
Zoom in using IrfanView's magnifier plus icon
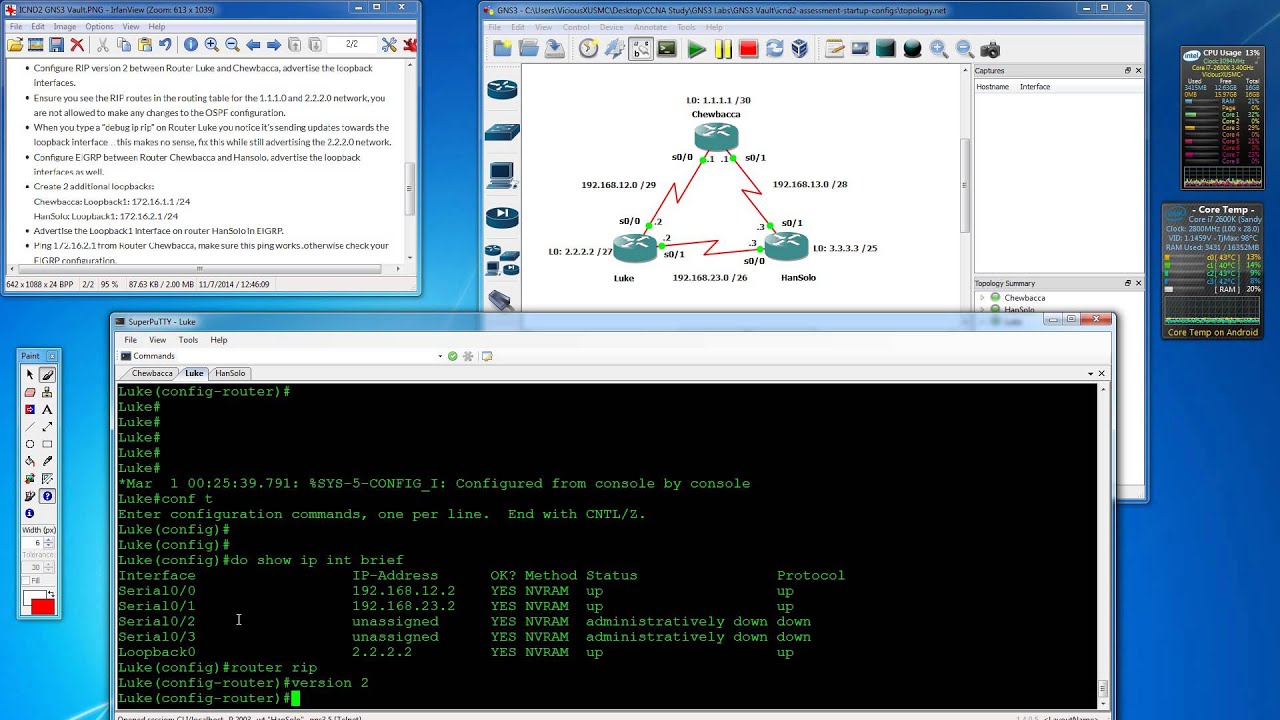click(211, 45)
